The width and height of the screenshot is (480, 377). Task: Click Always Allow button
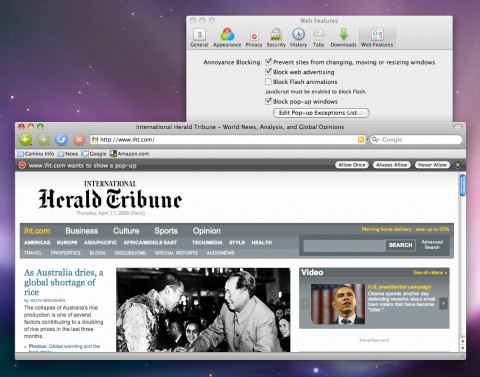pos(392,165)
